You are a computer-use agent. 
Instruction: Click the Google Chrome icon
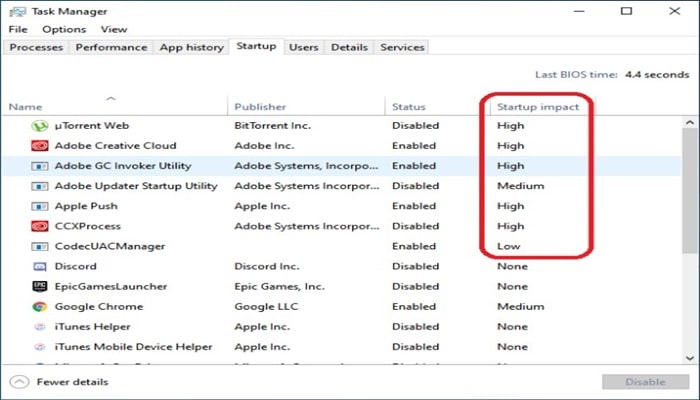pyautogui.click(x=40, y=307)
